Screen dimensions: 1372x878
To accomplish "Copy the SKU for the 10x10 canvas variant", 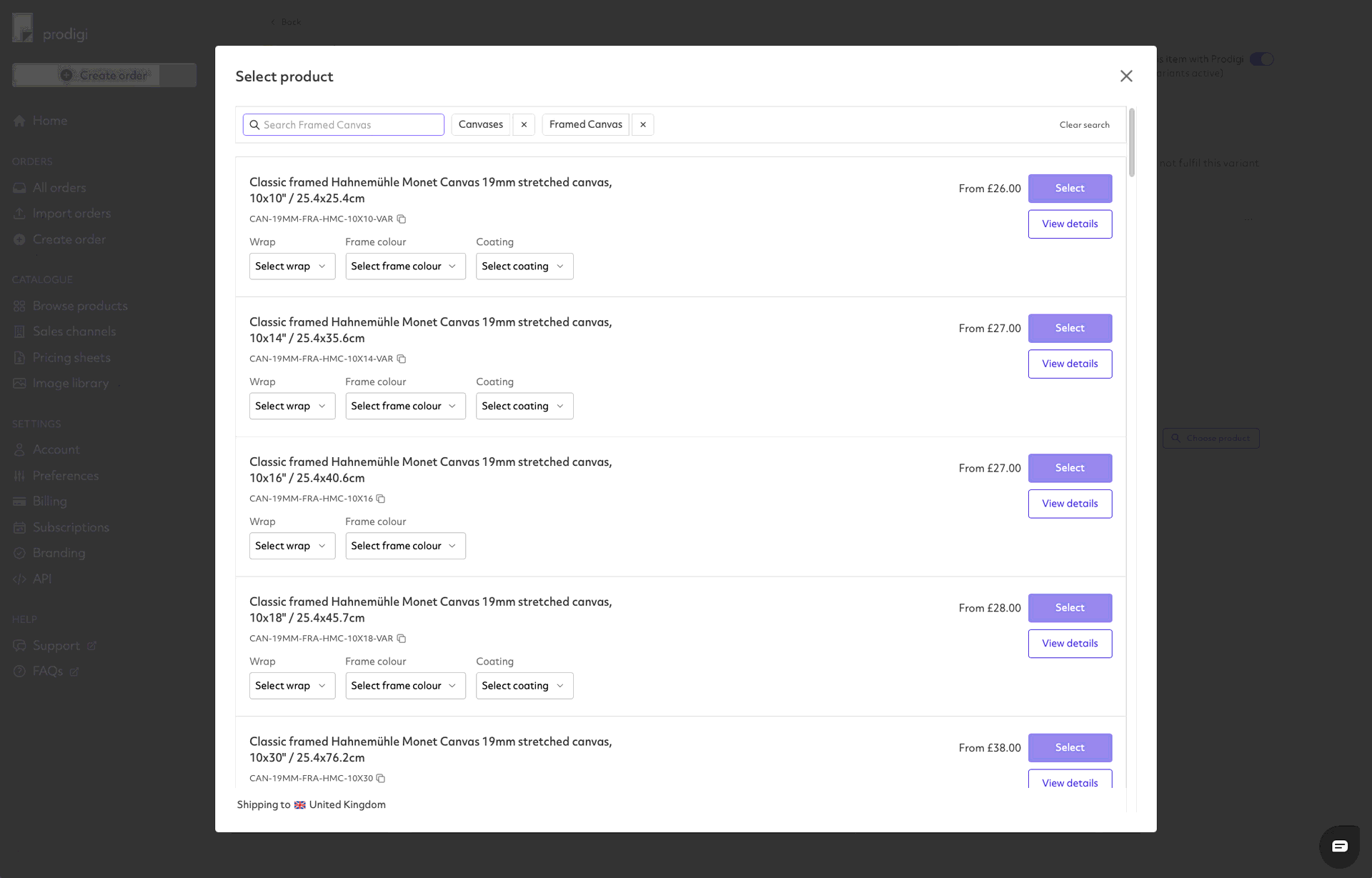I will (x=402, y=219).
